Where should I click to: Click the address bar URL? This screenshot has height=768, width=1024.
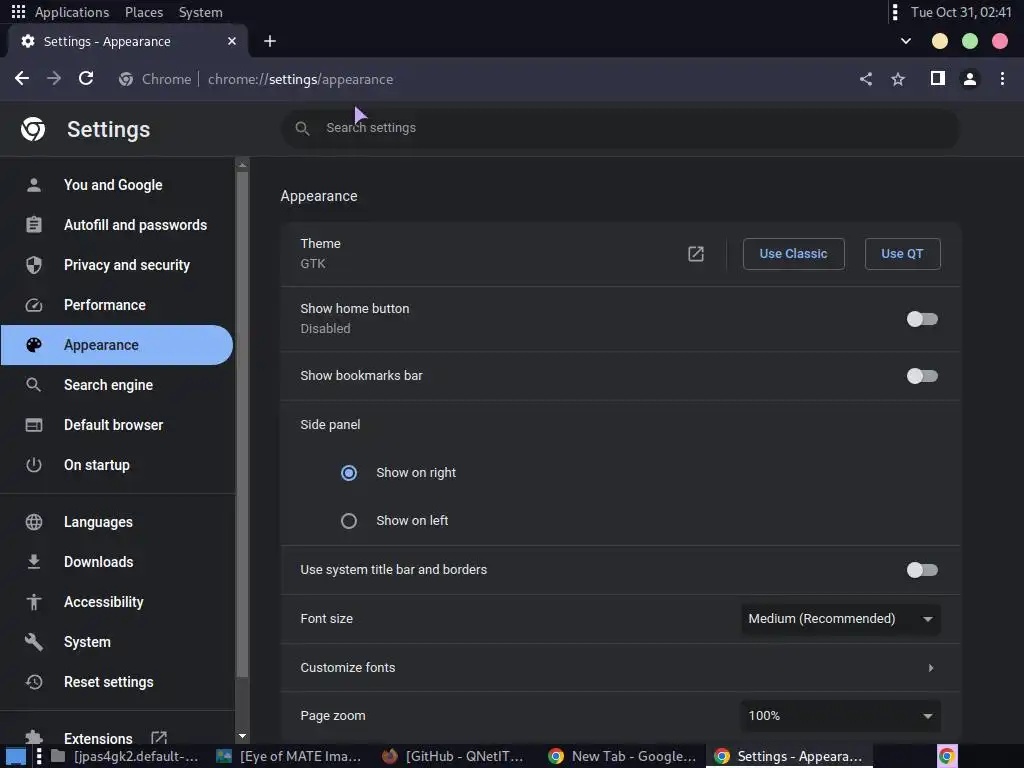point(300,79)
